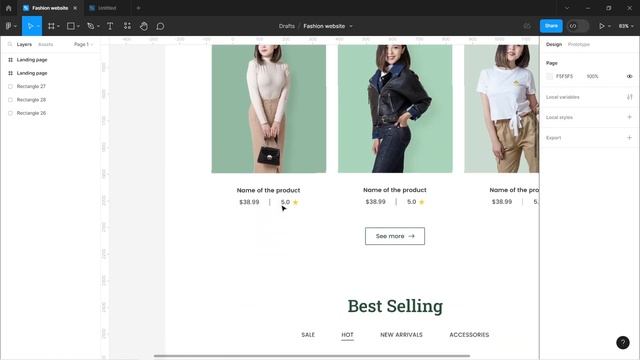Switch to the Prototype tab
This screenshot has height=360, width=640.
579,44
